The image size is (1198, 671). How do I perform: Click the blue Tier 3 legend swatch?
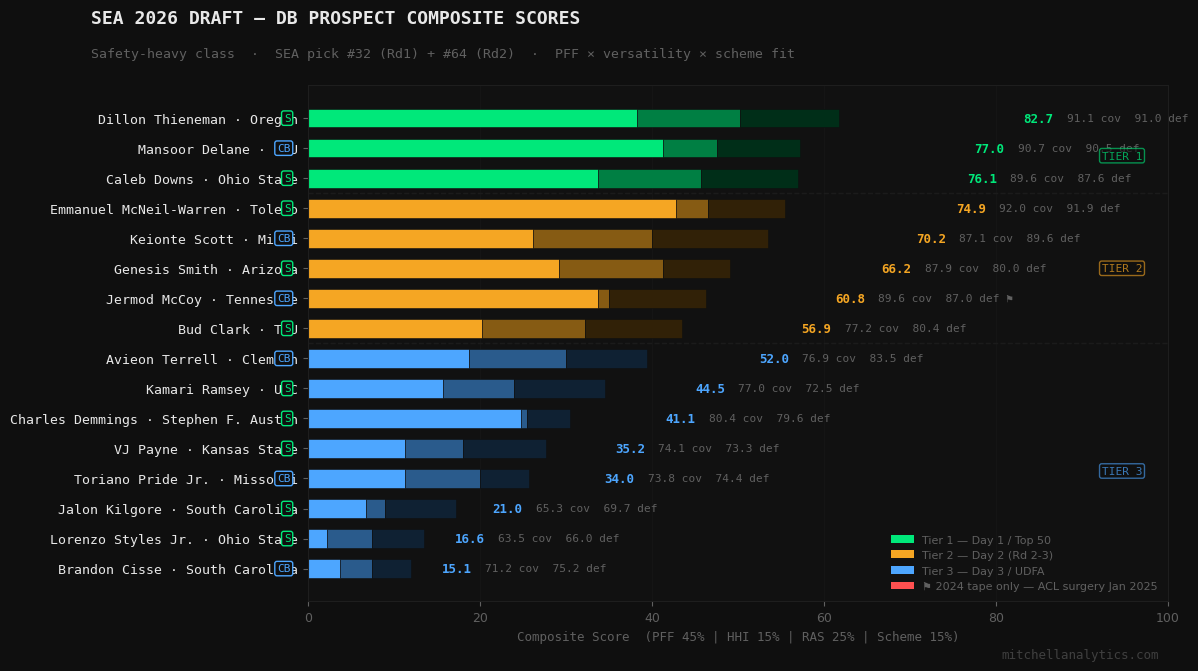tap(902, 571)
